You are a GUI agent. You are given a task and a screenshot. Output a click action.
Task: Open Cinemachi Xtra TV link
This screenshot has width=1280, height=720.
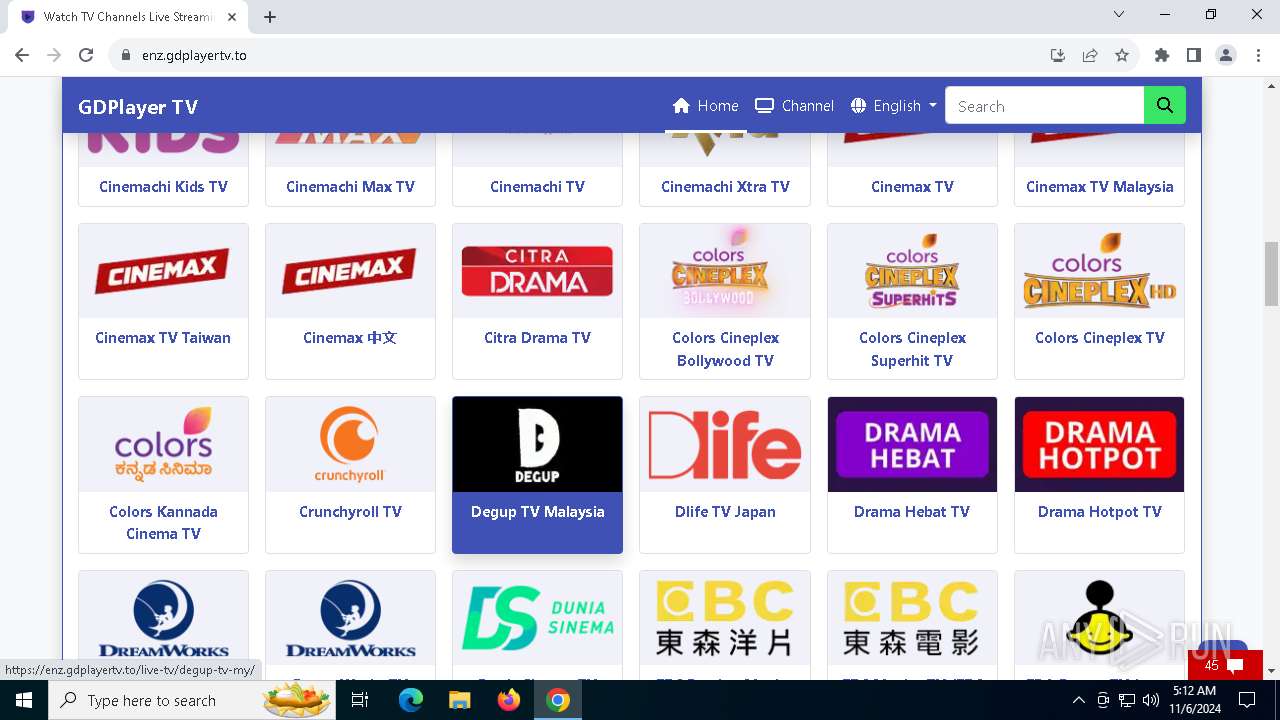coord(725,186)
